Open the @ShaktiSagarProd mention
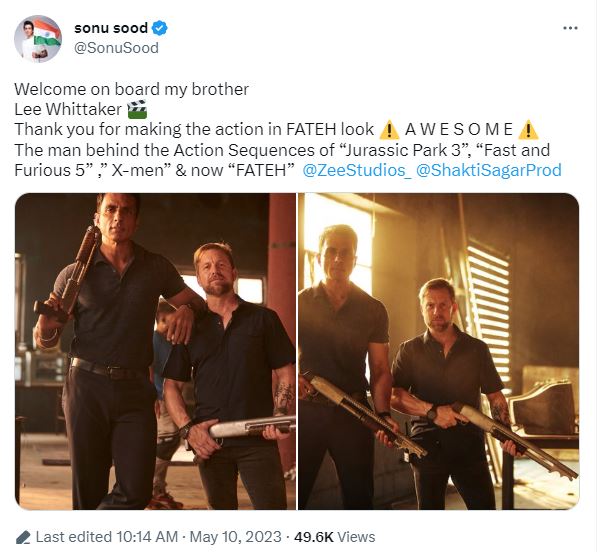 pos(488,170)
